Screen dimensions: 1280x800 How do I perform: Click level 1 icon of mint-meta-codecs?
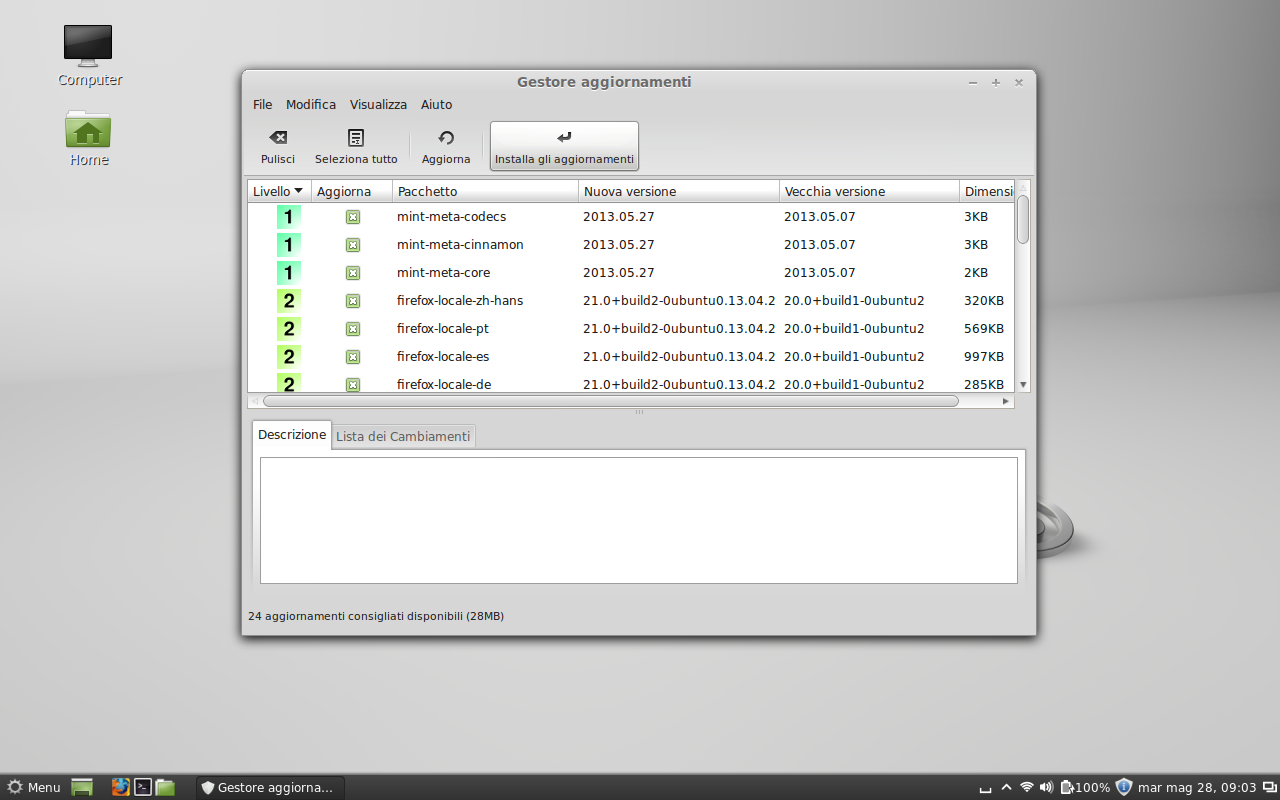pyautogui.click(x=289, y=217)
